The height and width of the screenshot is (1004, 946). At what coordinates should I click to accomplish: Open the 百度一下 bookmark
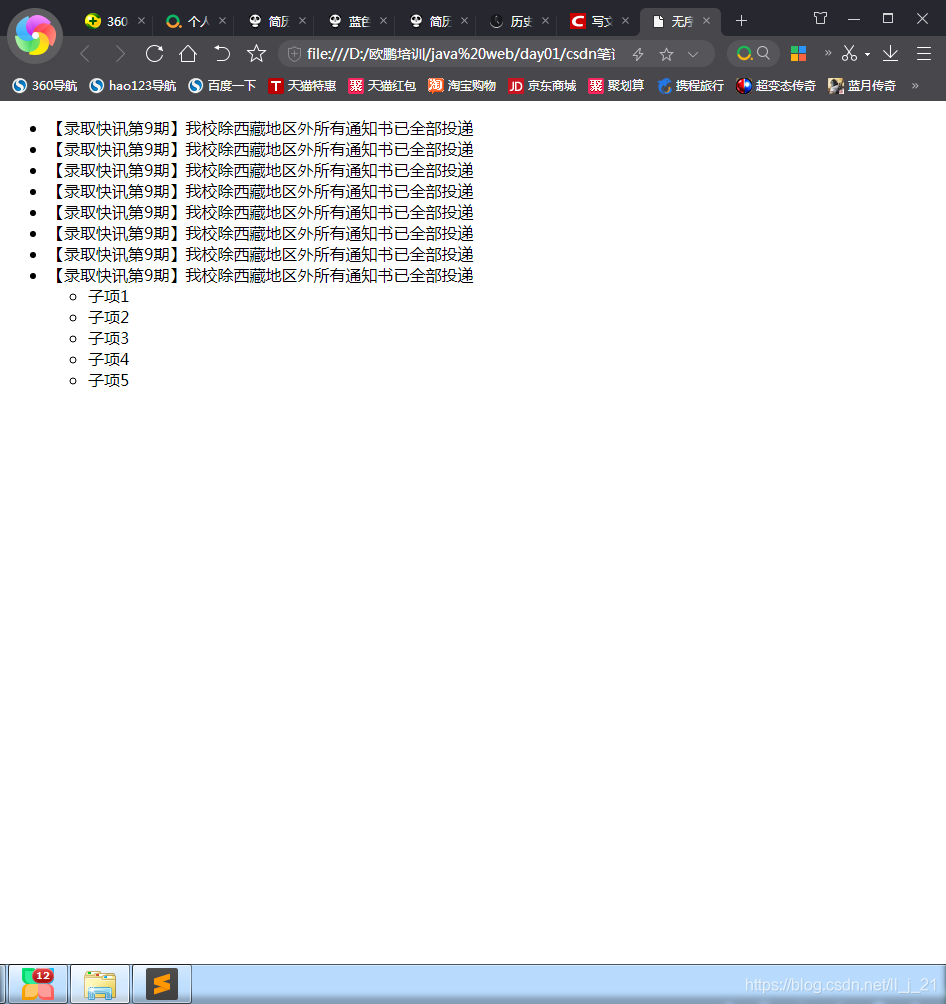click(222, 85)
